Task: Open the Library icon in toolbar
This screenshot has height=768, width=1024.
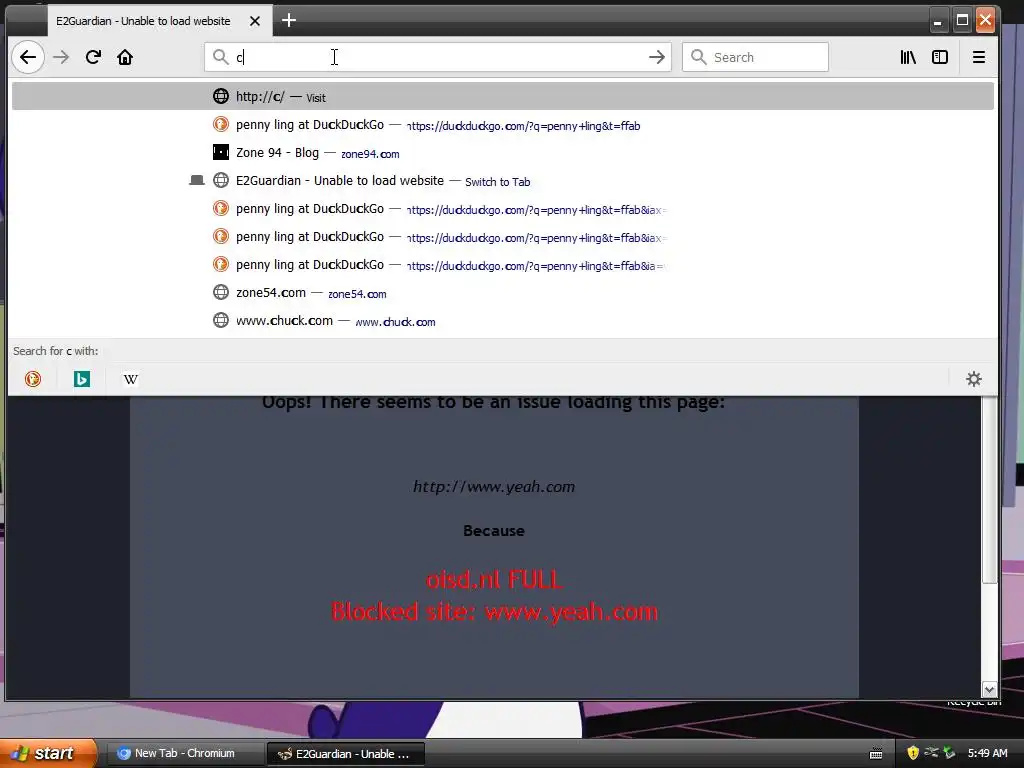Action: pos(908,57)
